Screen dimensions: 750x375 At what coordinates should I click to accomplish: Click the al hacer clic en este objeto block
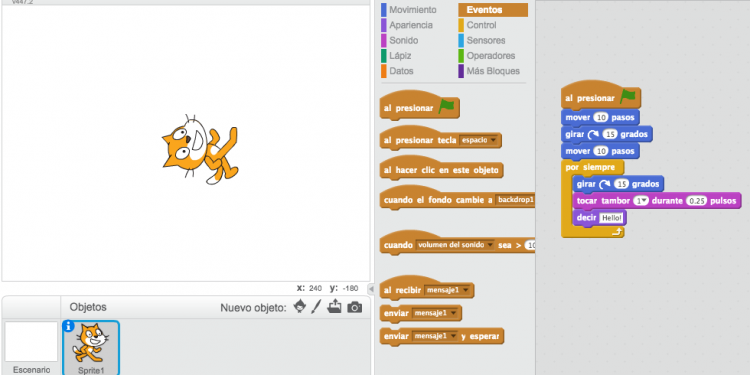[441, 170]
